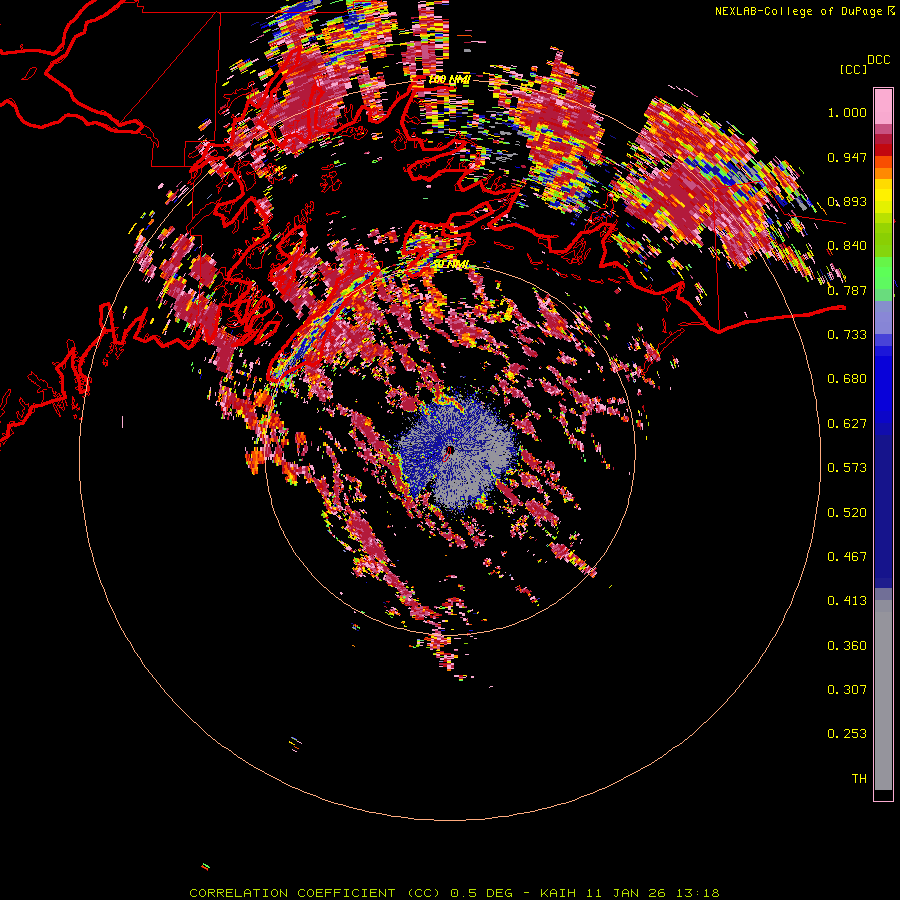Screen dimensions: 900x900
Task: Click the 0.893 legend value
Action: tap(847, 201)
